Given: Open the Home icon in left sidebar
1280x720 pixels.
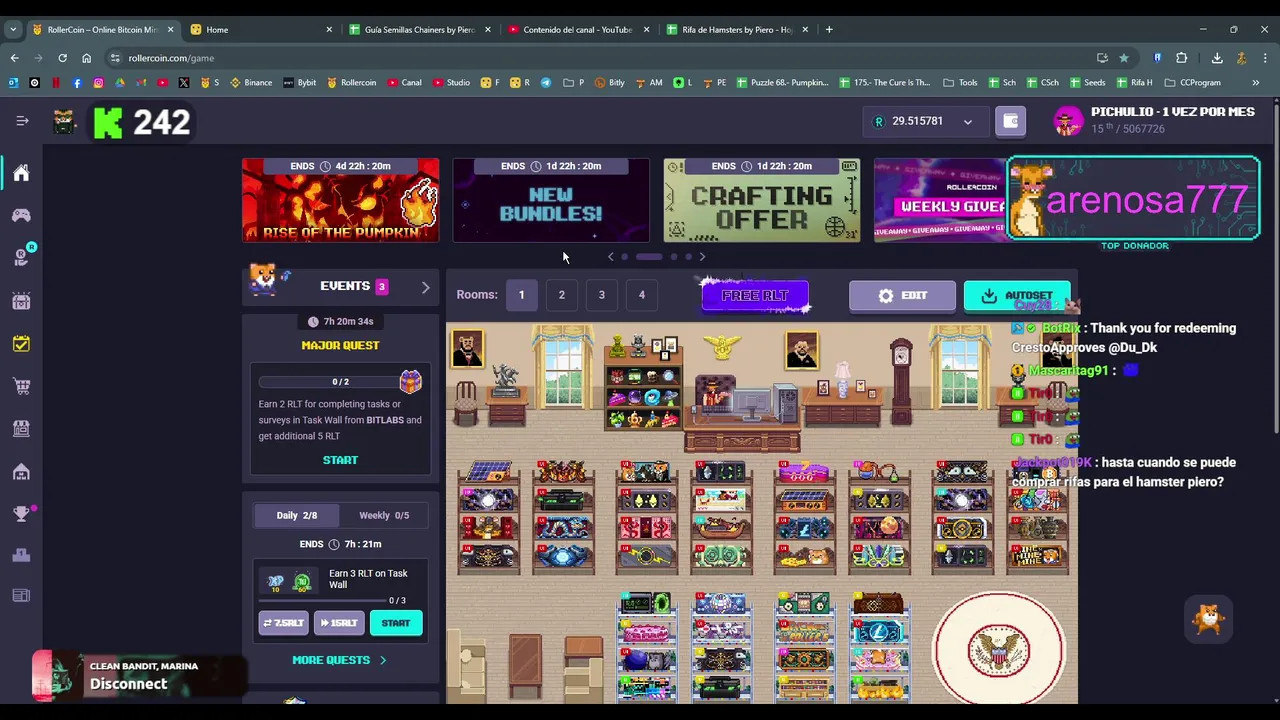Looking at the screenshot, I should coord(21,173).
